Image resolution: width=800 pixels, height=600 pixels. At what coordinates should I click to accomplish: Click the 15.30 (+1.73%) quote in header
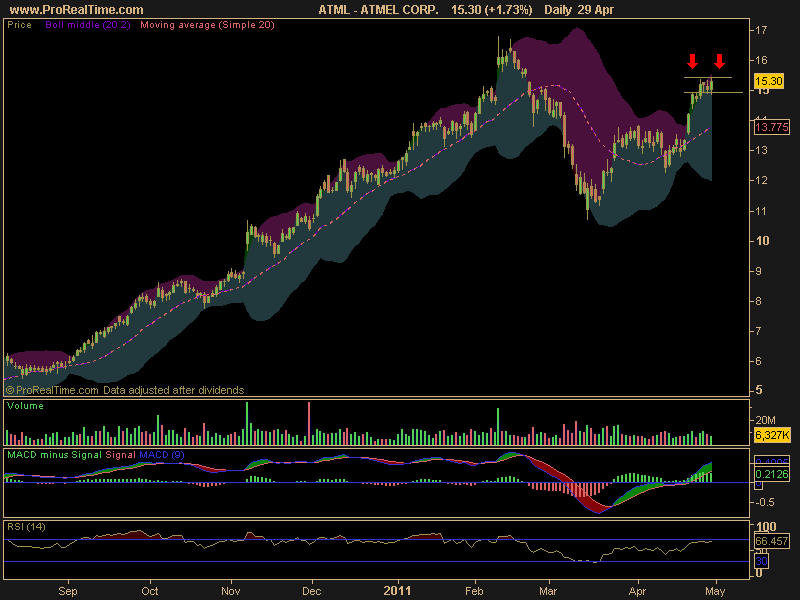tap(491, 10)
